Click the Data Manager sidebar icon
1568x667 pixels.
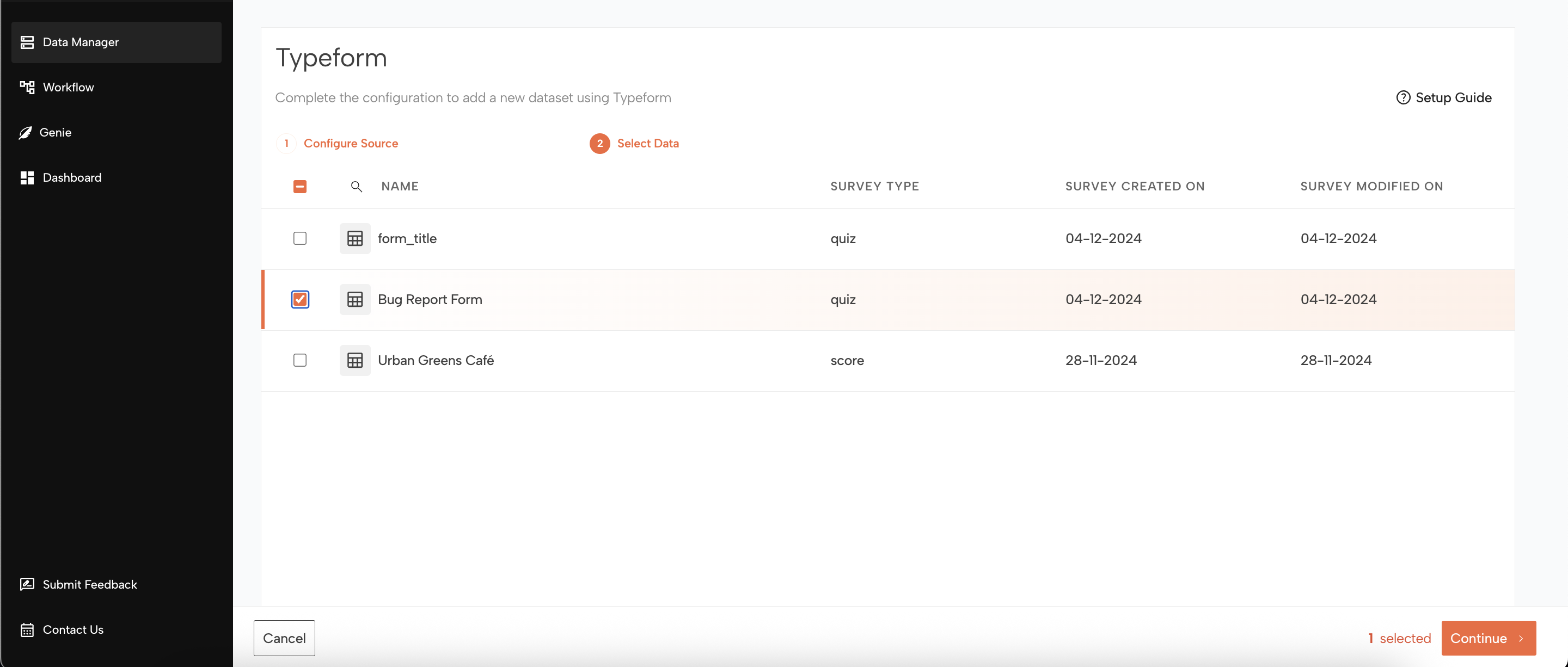click(x=27, y=42)
